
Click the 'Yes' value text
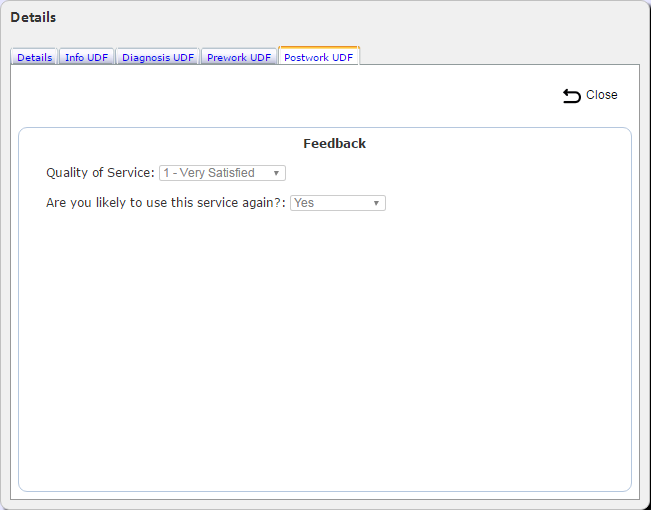(304, 203)
